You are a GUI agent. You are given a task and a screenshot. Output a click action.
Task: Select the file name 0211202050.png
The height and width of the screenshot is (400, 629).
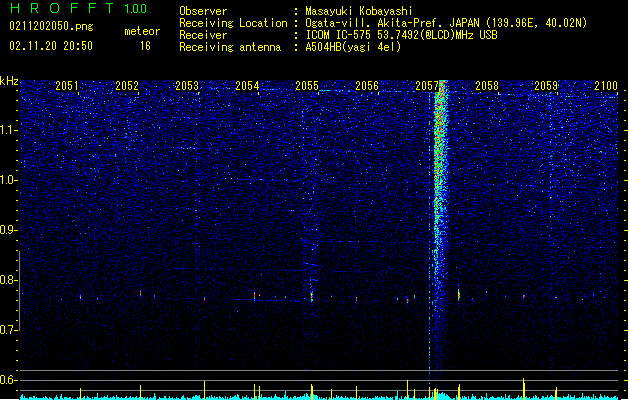51,27
